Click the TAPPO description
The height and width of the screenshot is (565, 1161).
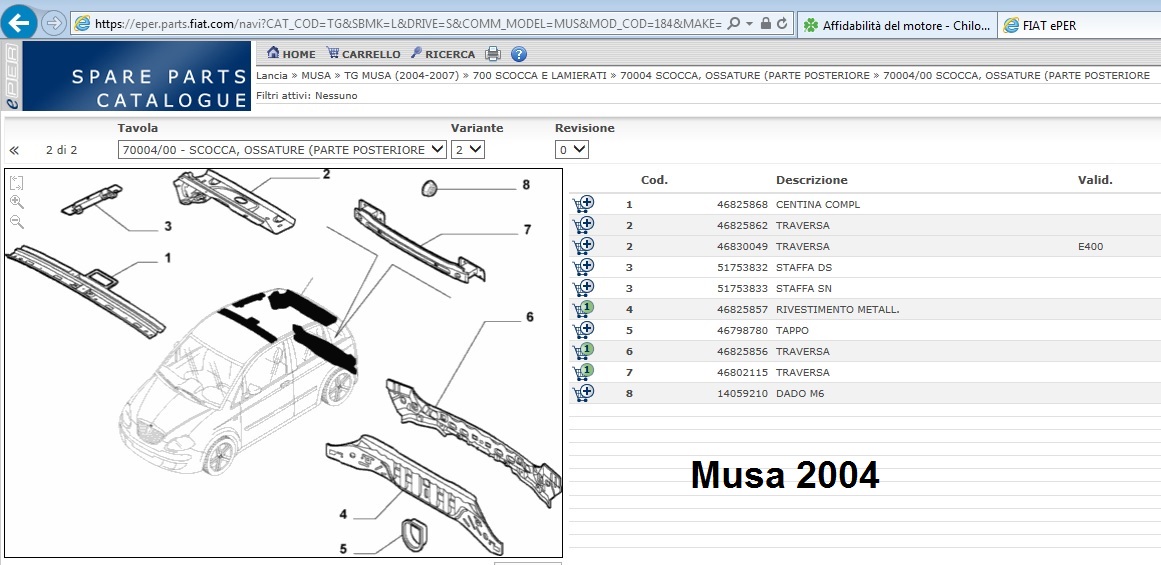[x=792, y=330]
